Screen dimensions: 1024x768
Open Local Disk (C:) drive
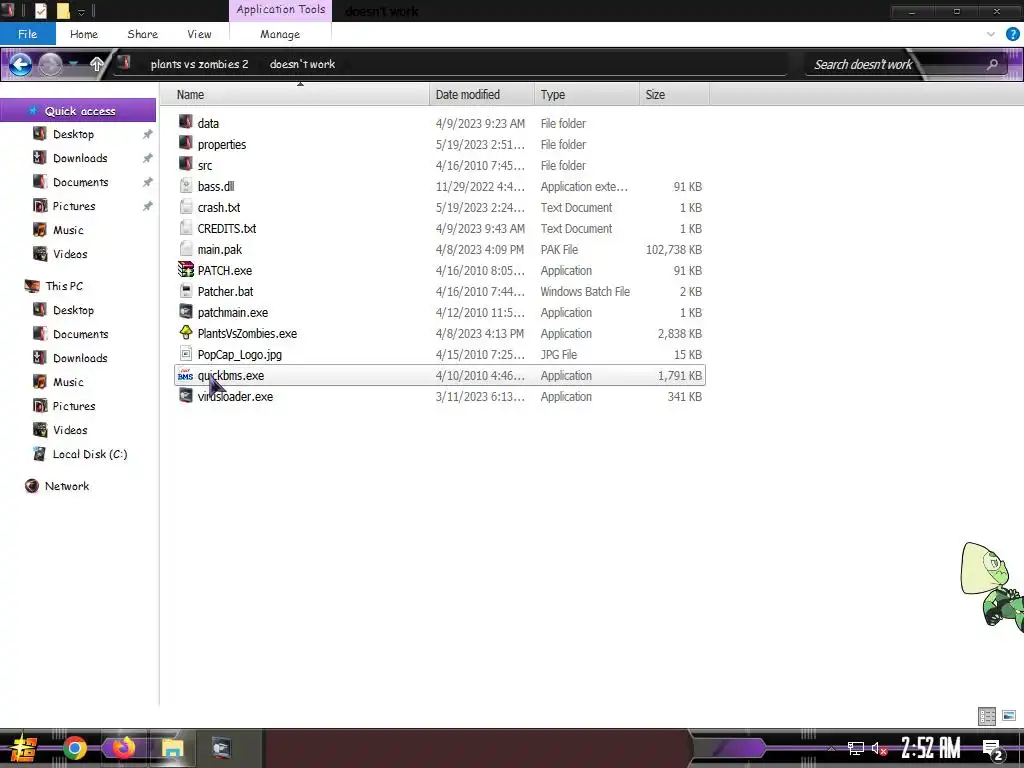tap(89, 454)
